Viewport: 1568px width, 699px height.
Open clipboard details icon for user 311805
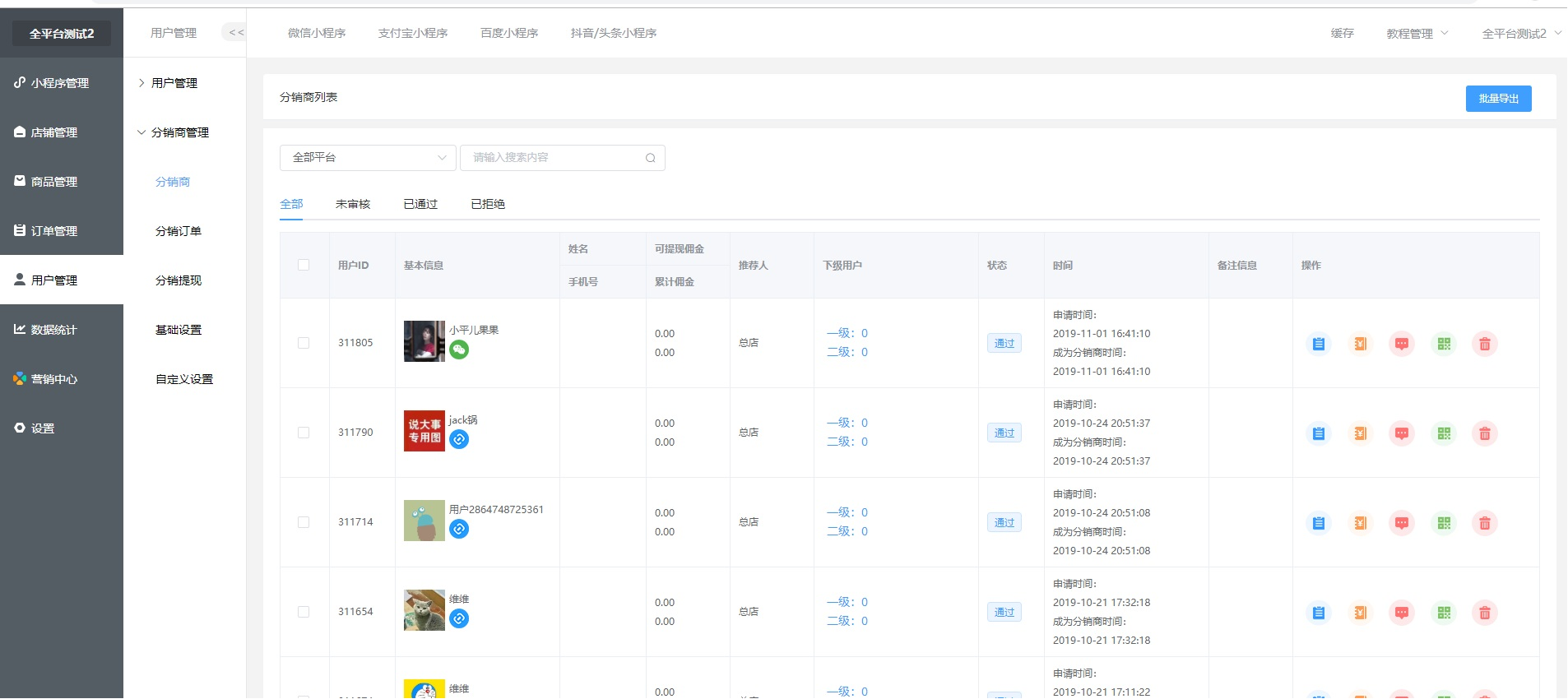(x=1319, y=344)
